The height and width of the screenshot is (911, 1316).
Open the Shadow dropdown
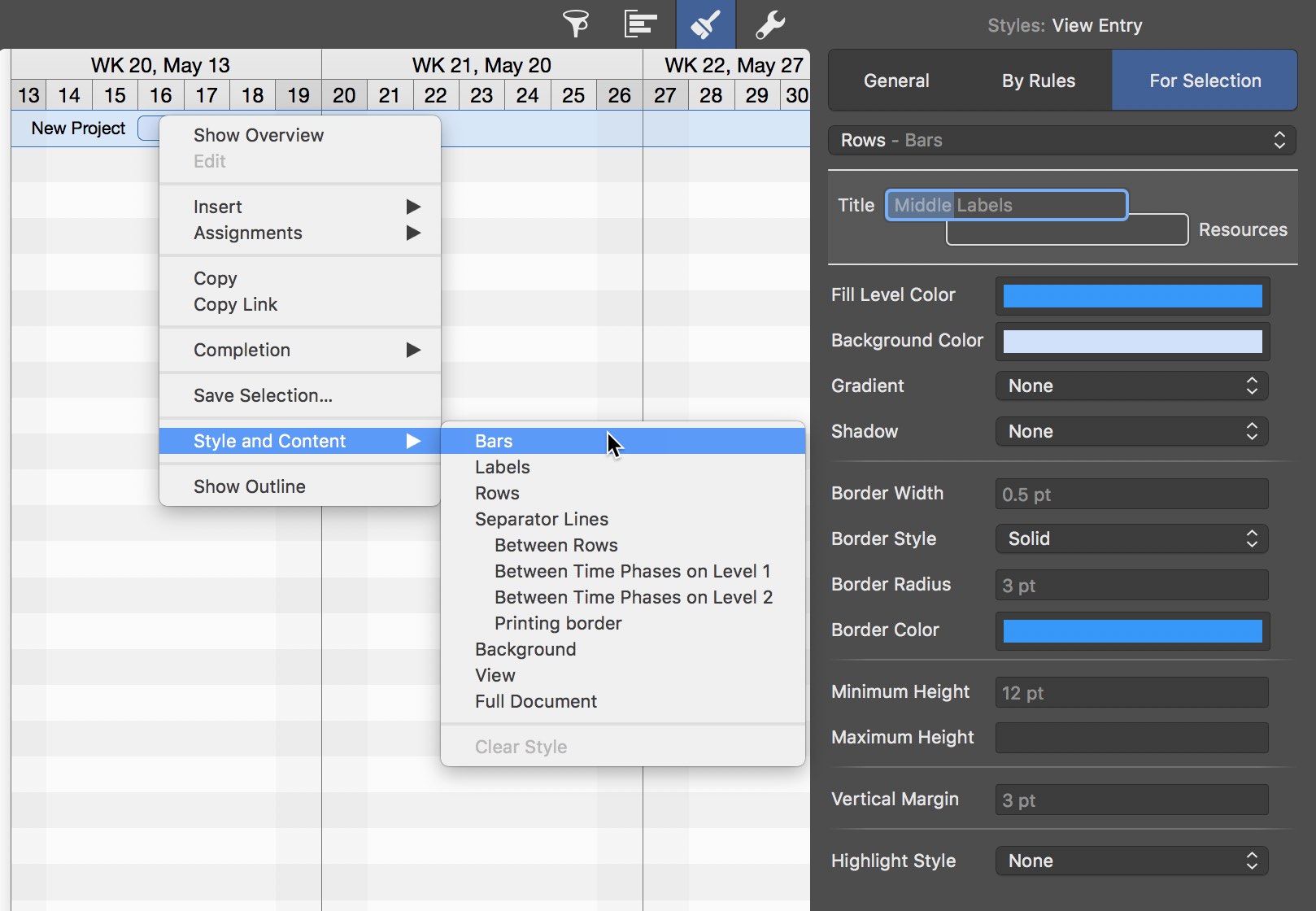point(1131,431)
